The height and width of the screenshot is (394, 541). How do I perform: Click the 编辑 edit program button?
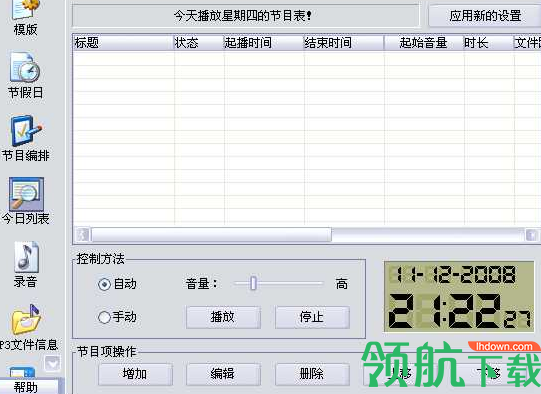point(223,374)
